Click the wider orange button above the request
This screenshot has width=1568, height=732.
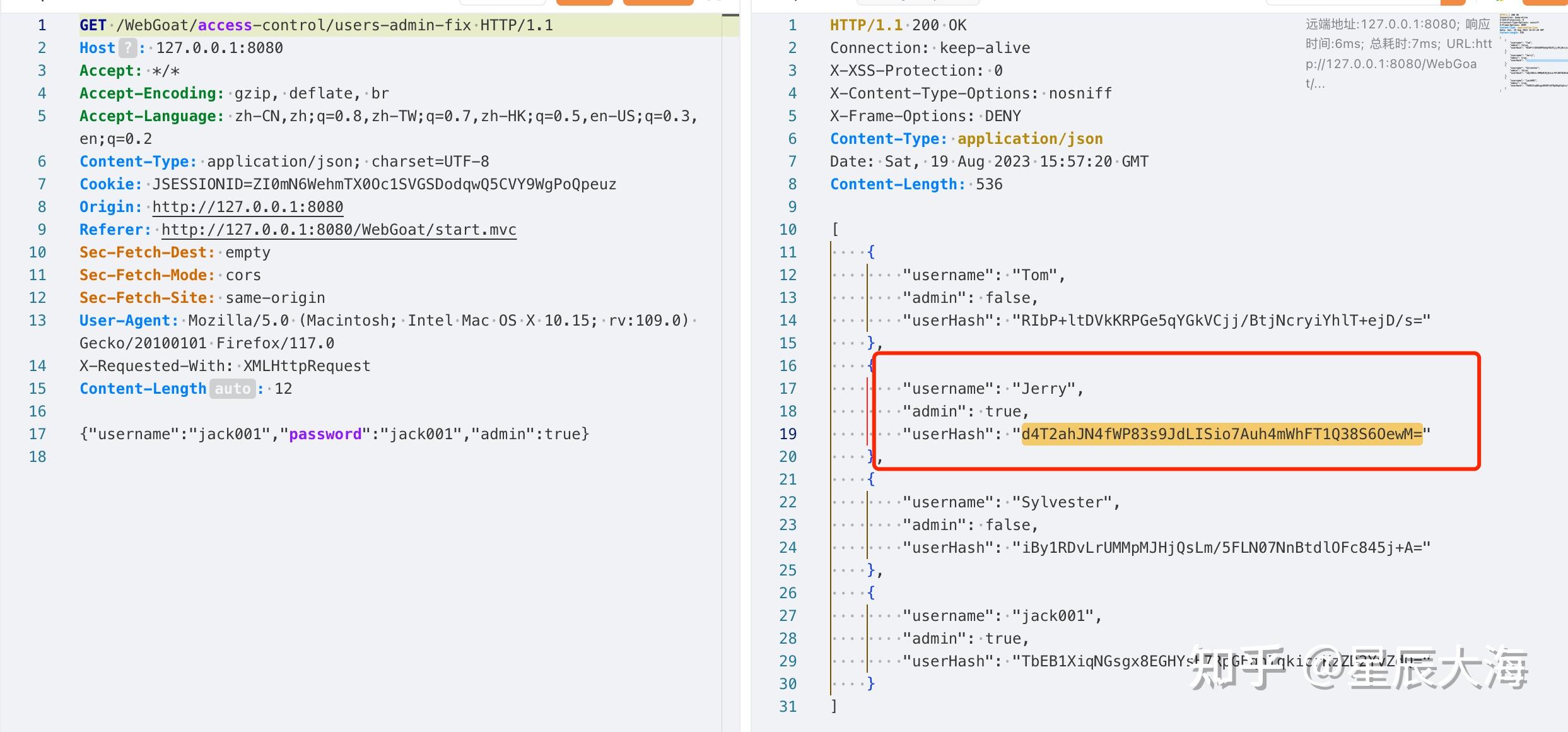tap(658, 3)
